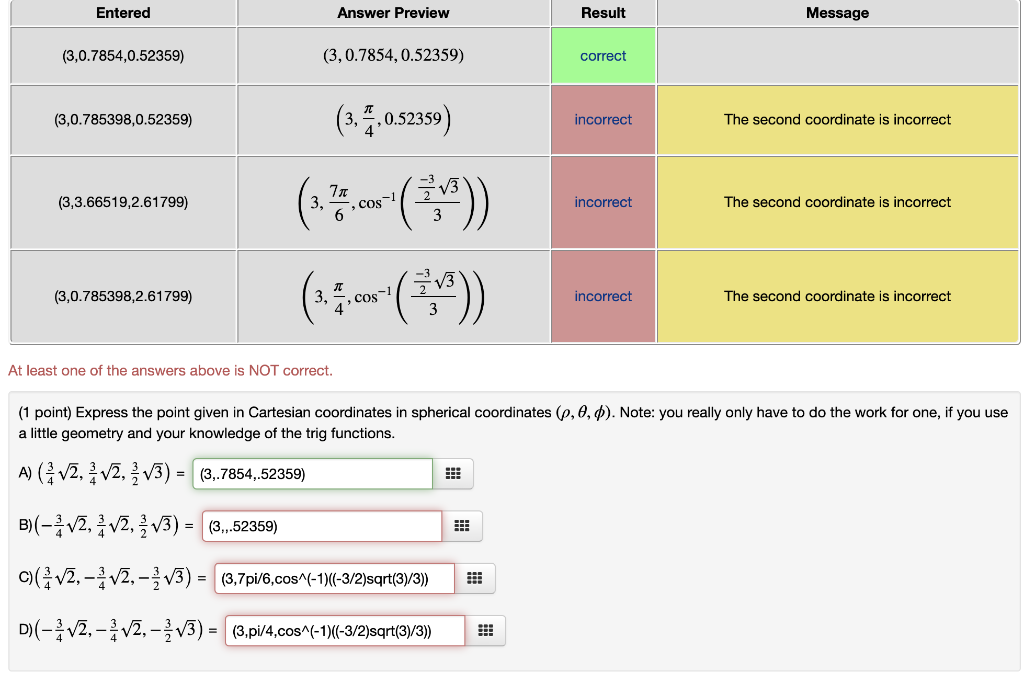Image resolution: width=1024 pixels, height=683 pixels.
Task: Click the first incorrect result label
Action: pyautogui.click(x=603, y=119)
